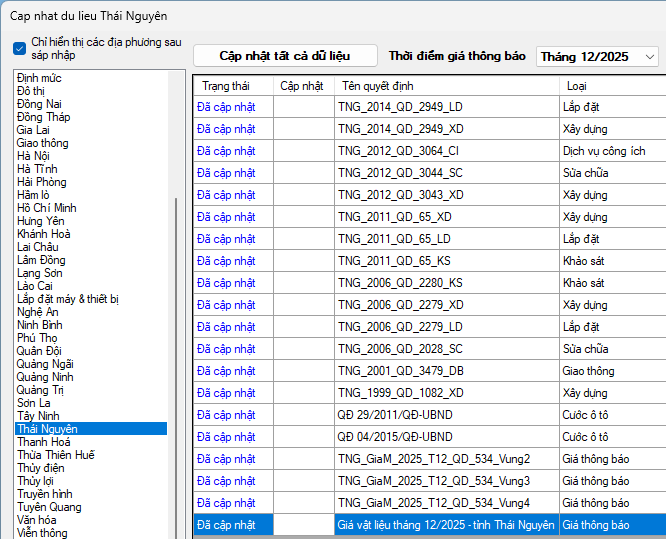
Task: Select 'Đà Nẵng'-adjacent item 'Đồng Nai'
Action: click(39, 104)
